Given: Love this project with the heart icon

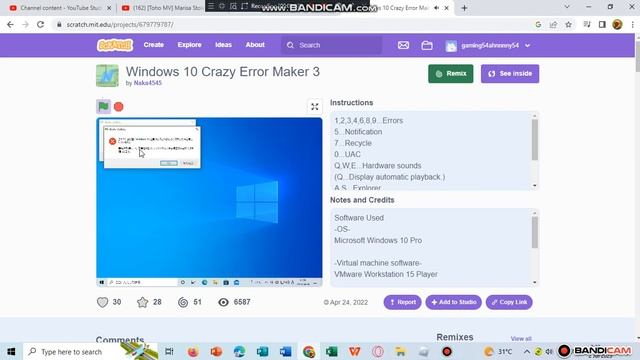Looking at the screenshot, I should tap(102, 302).
